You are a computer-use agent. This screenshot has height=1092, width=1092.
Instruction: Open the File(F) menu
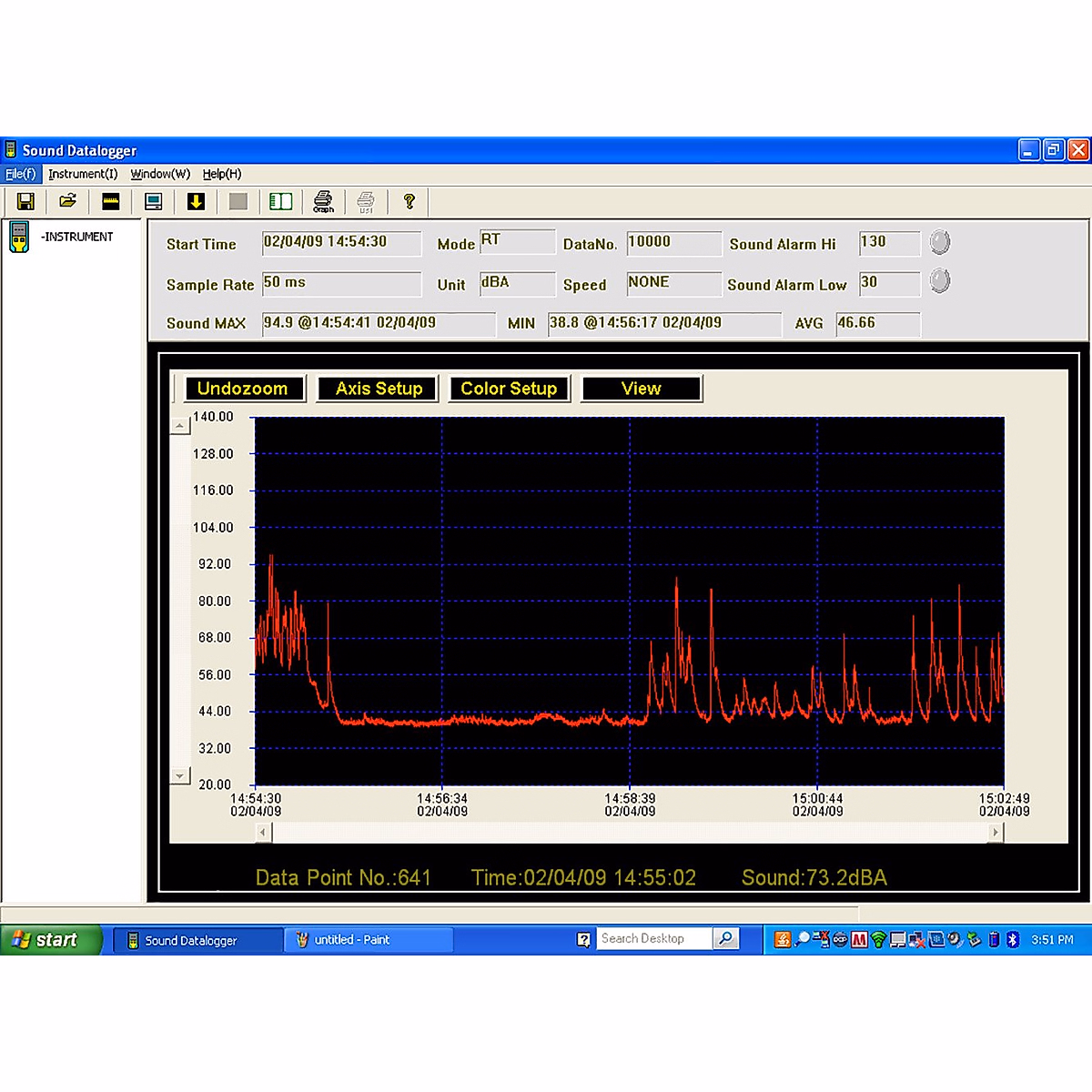20,174
